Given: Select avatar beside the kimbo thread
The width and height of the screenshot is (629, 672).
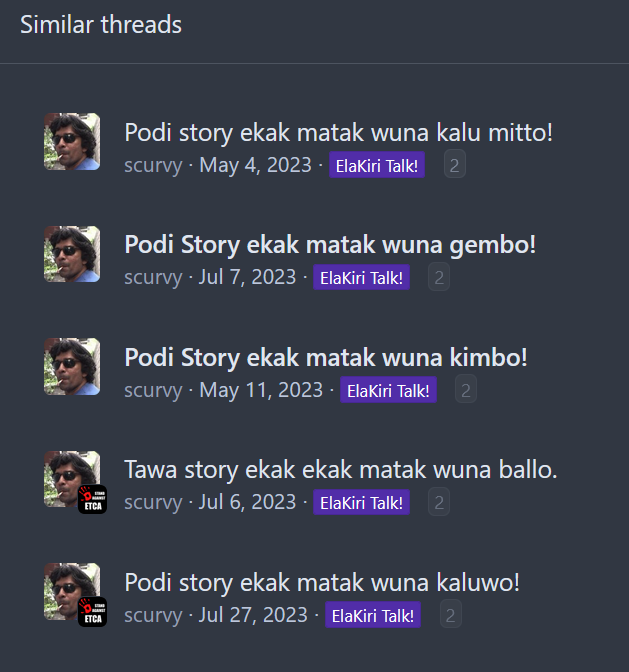Looking at the screenshot, I should tap(72, 366).
